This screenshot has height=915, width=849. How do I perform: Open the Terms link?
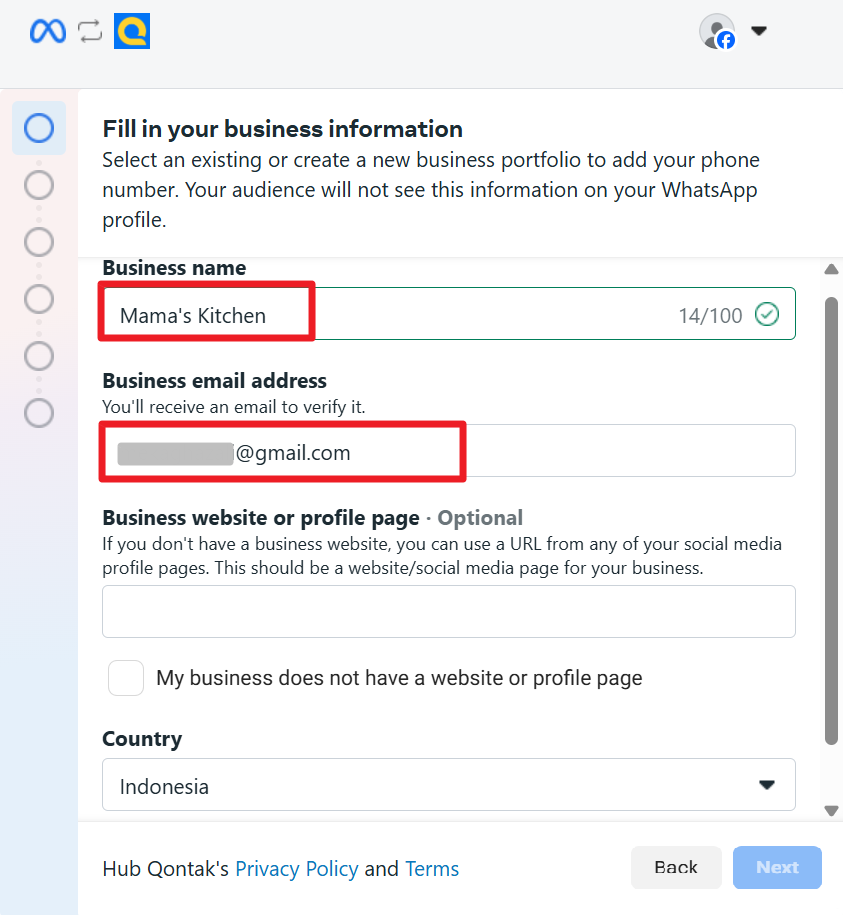pos(432,869)
